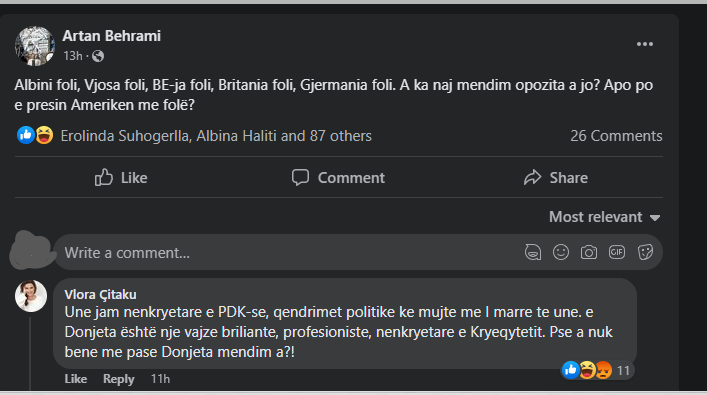Viewport: 707px width, 395px height.
Task: Like Vlora Çitaku's comment
Action: pyautogui.click(x=75, y=379)
